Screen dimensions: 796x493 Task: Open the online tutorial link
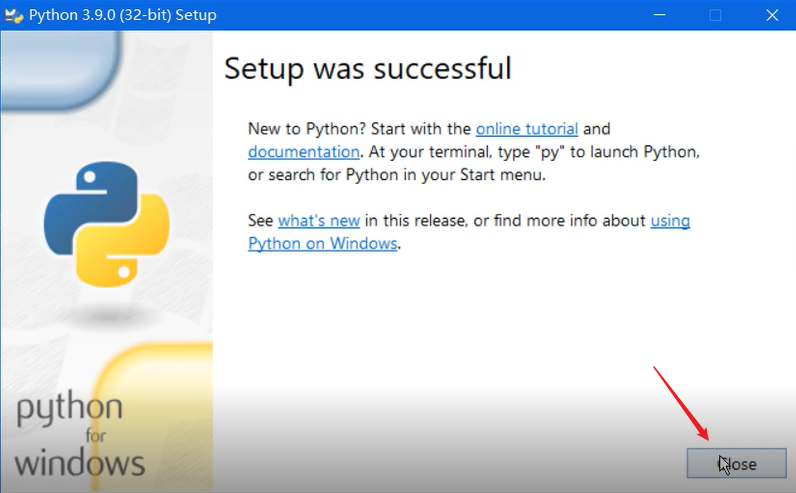(526, 129)
